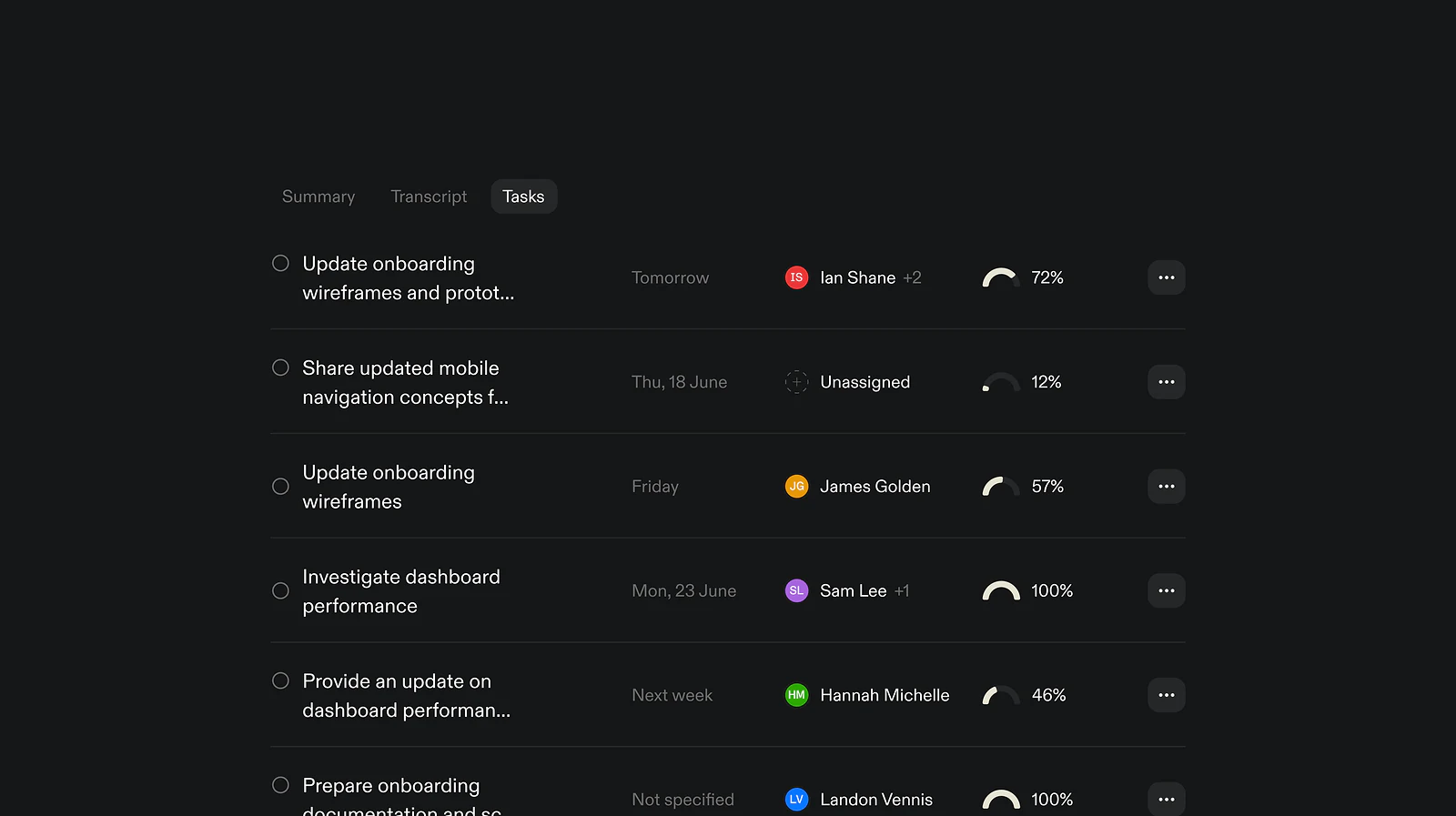Open the 'Investigate dashboard performance' task title
Screen dimensions: 1456x816
(401, 591)
